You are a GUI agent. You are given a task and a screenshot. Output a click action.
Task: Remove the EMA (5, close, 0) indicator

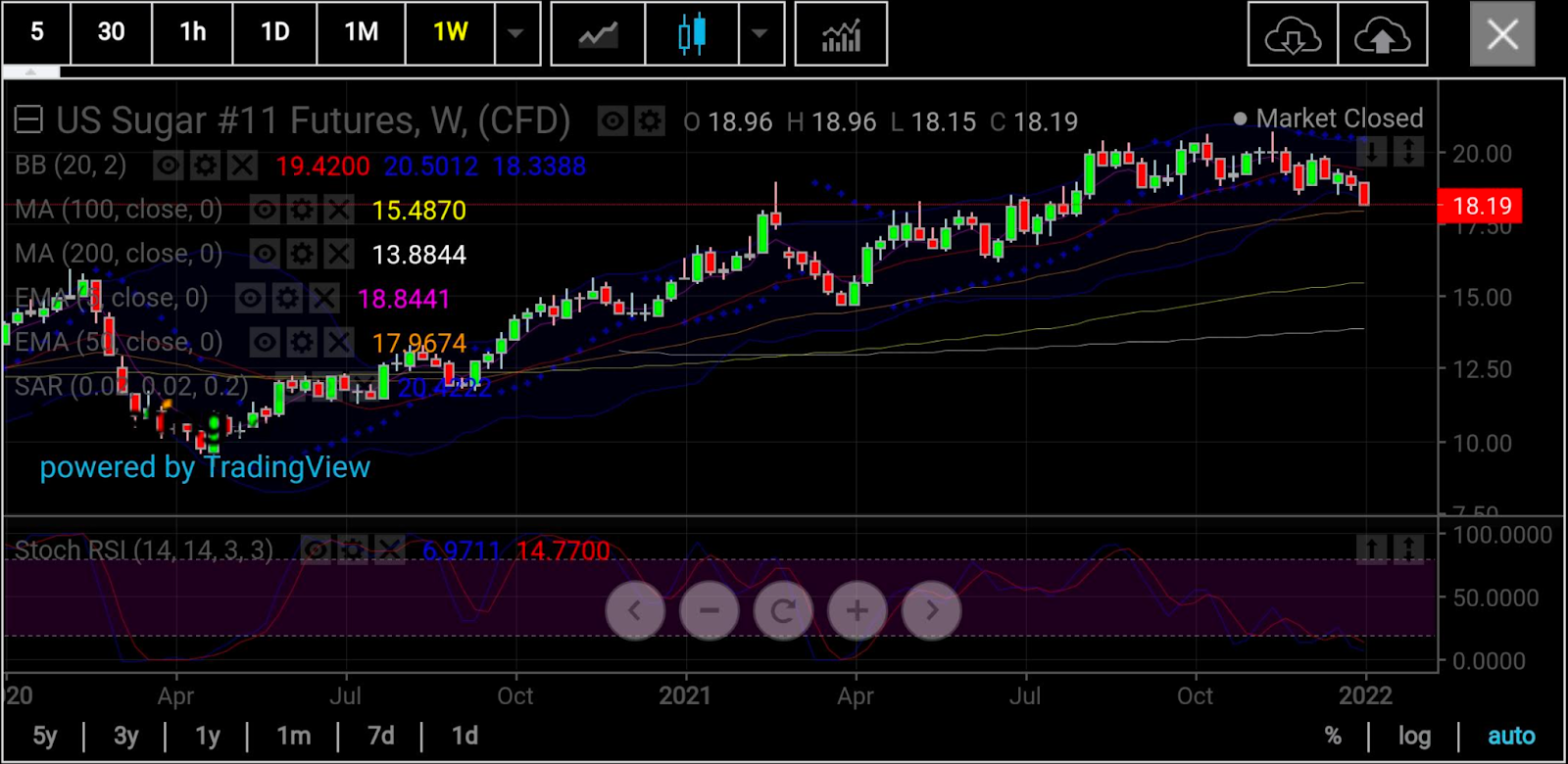[x=323, y=299]
